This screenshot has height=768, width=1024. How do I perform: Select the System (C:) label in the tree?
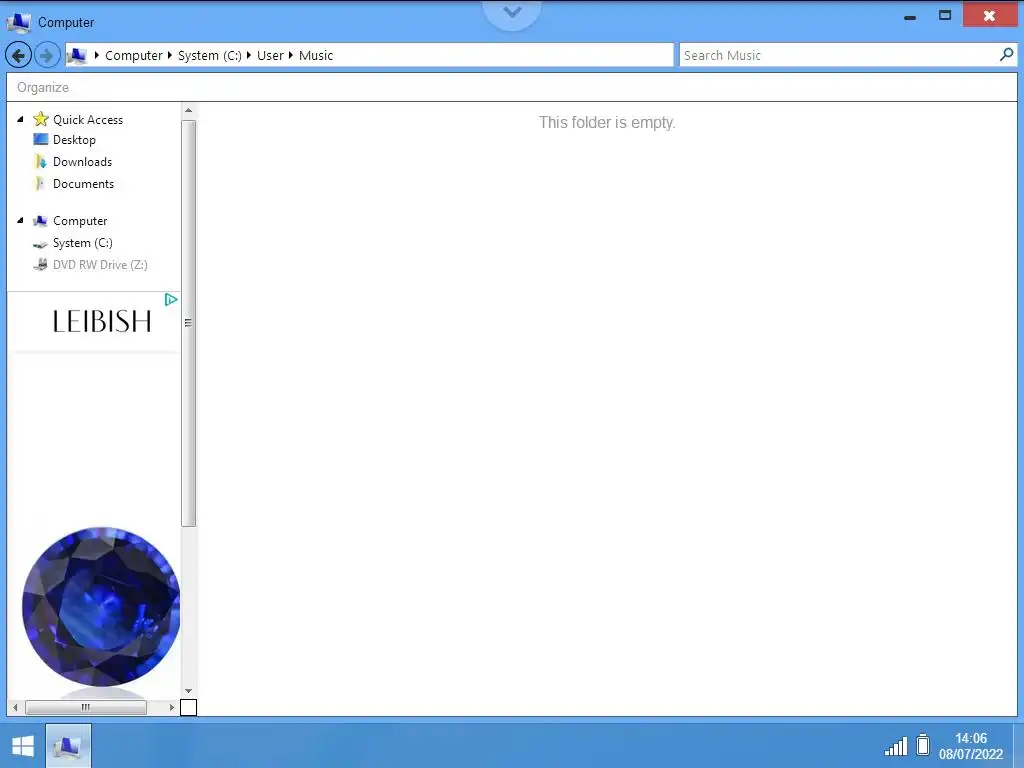[82, 243]
